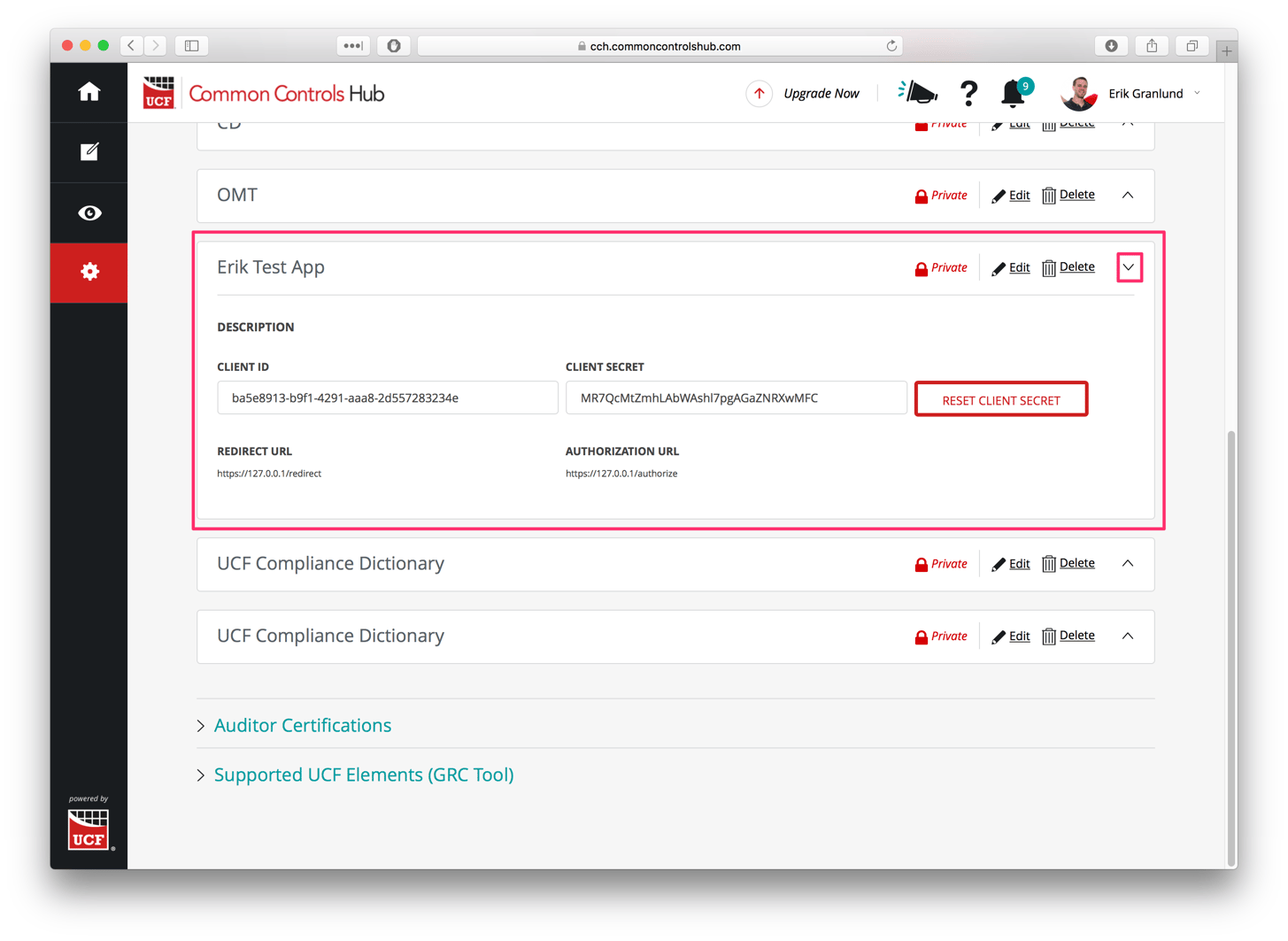Click the page vertical scrollbar
1288x941 pixels.
pyautogui.click(x=1231, y=650)
